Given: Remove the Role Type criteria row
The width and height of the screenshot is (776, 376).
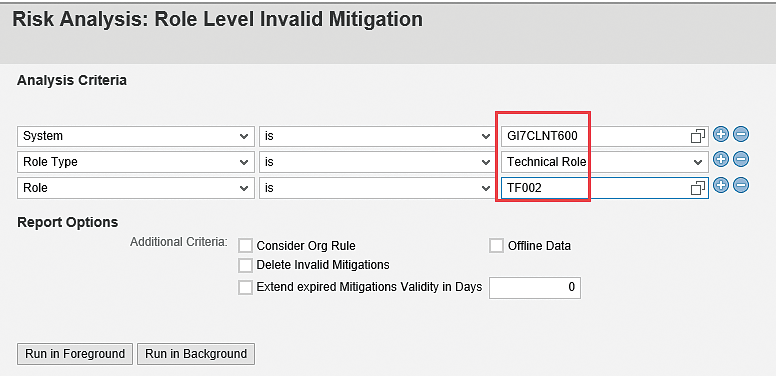Looking at the screenshot, I should click(741, 159).
